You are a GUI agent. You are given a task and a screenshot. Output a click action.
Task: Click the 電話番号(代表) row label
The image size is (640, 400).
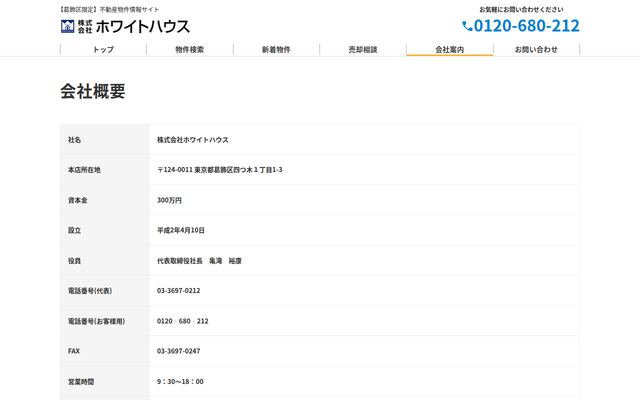coord(90,291)
